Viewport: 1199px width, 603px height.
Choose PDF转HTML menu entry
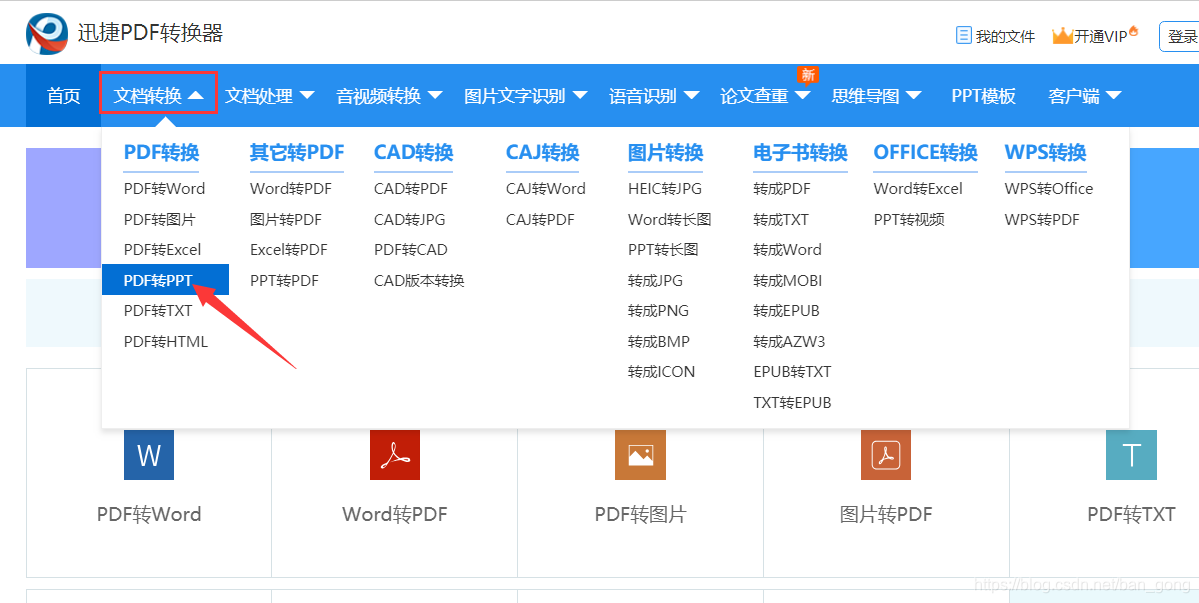166,342
